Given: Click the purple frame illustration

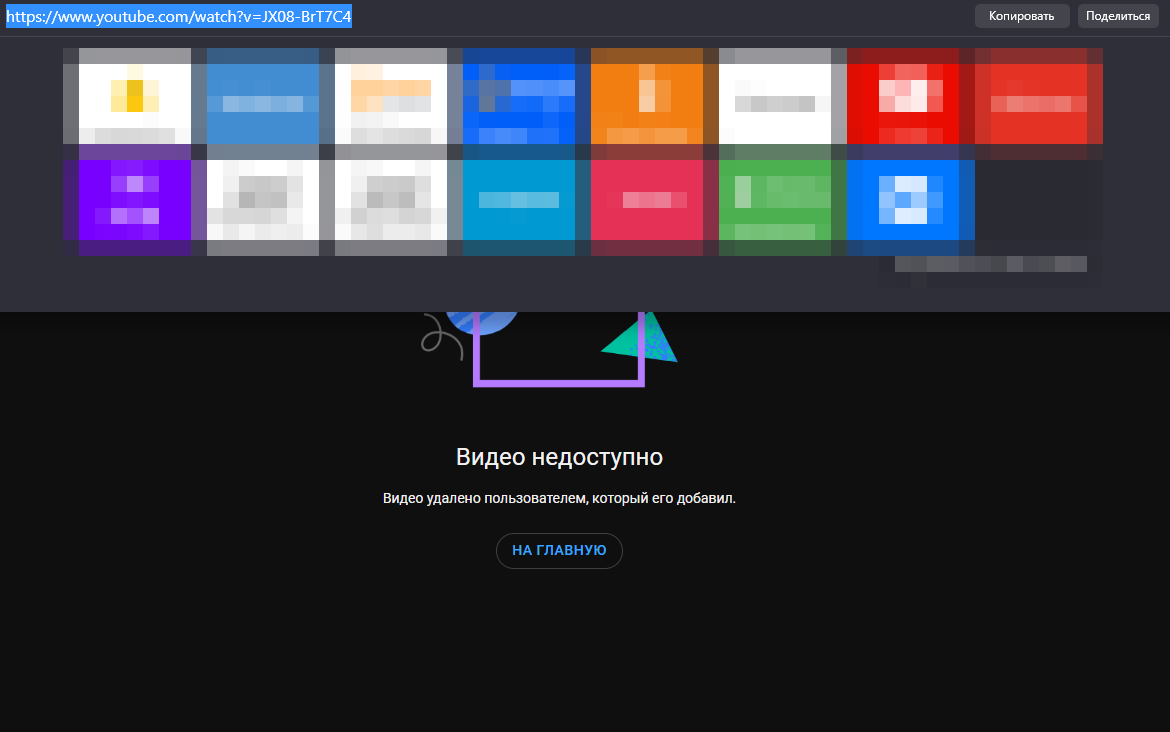Looking at the screenshot, I should coord(559,380).
